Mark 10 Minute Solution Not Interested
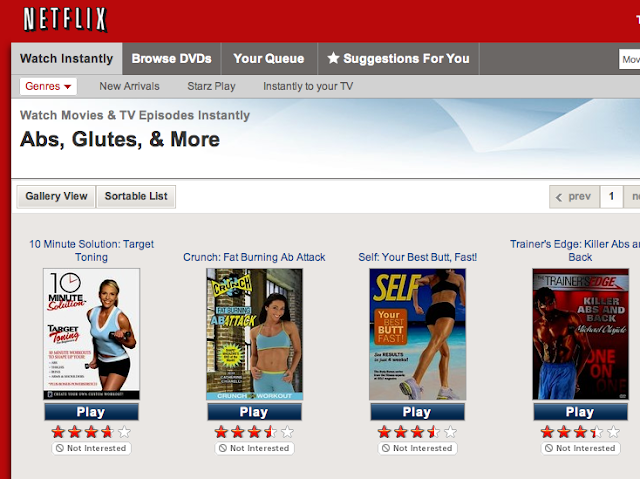Image resolution: width=640 pixels, height=479 pixels. [x=91, y=448]
